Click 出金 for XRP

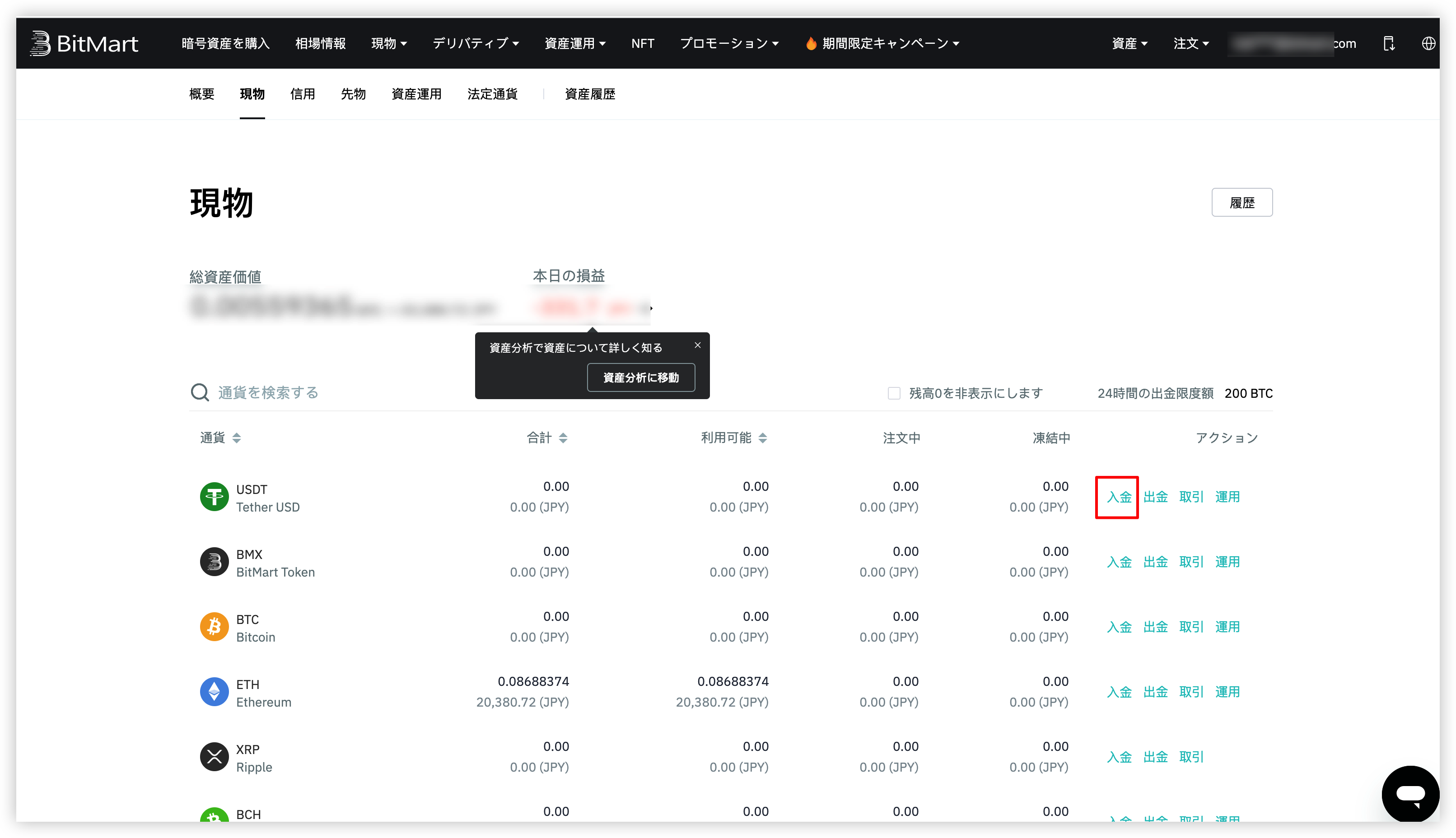click(1156, 757)
